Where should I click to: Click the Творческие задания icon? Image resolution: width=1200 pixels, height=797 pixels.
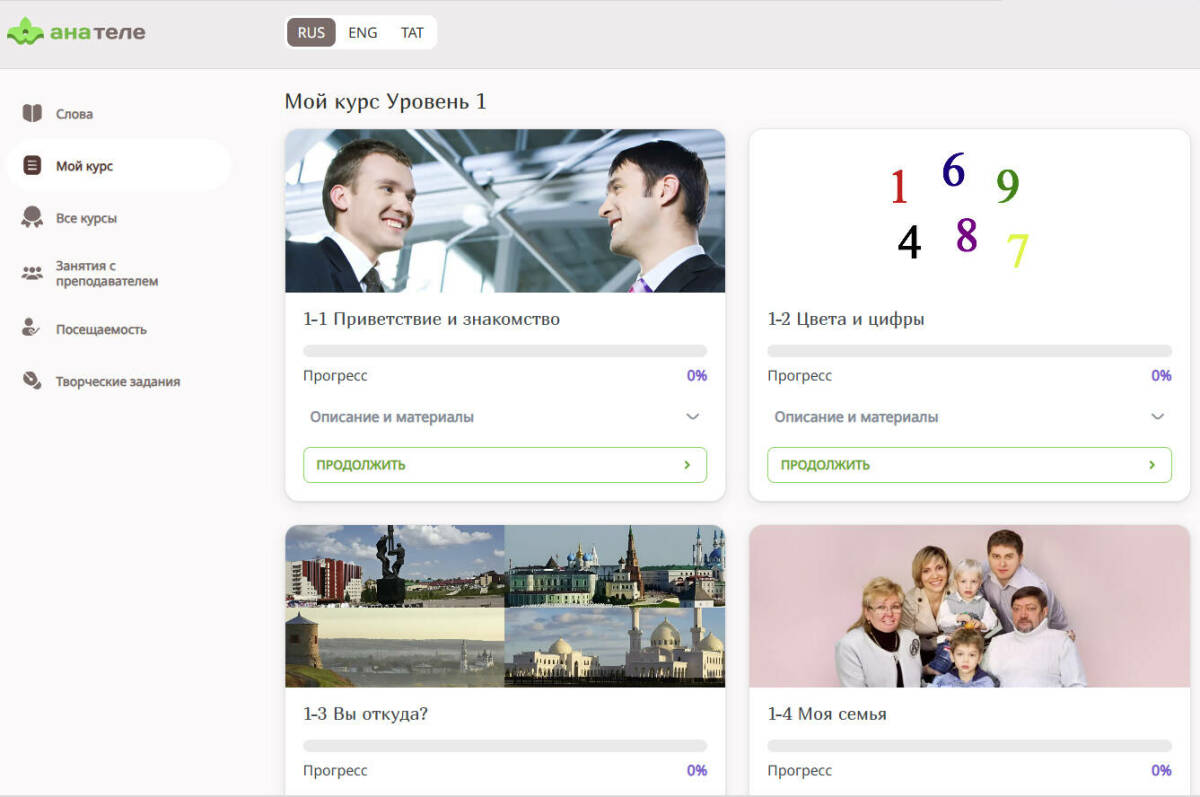click(32, 380)
